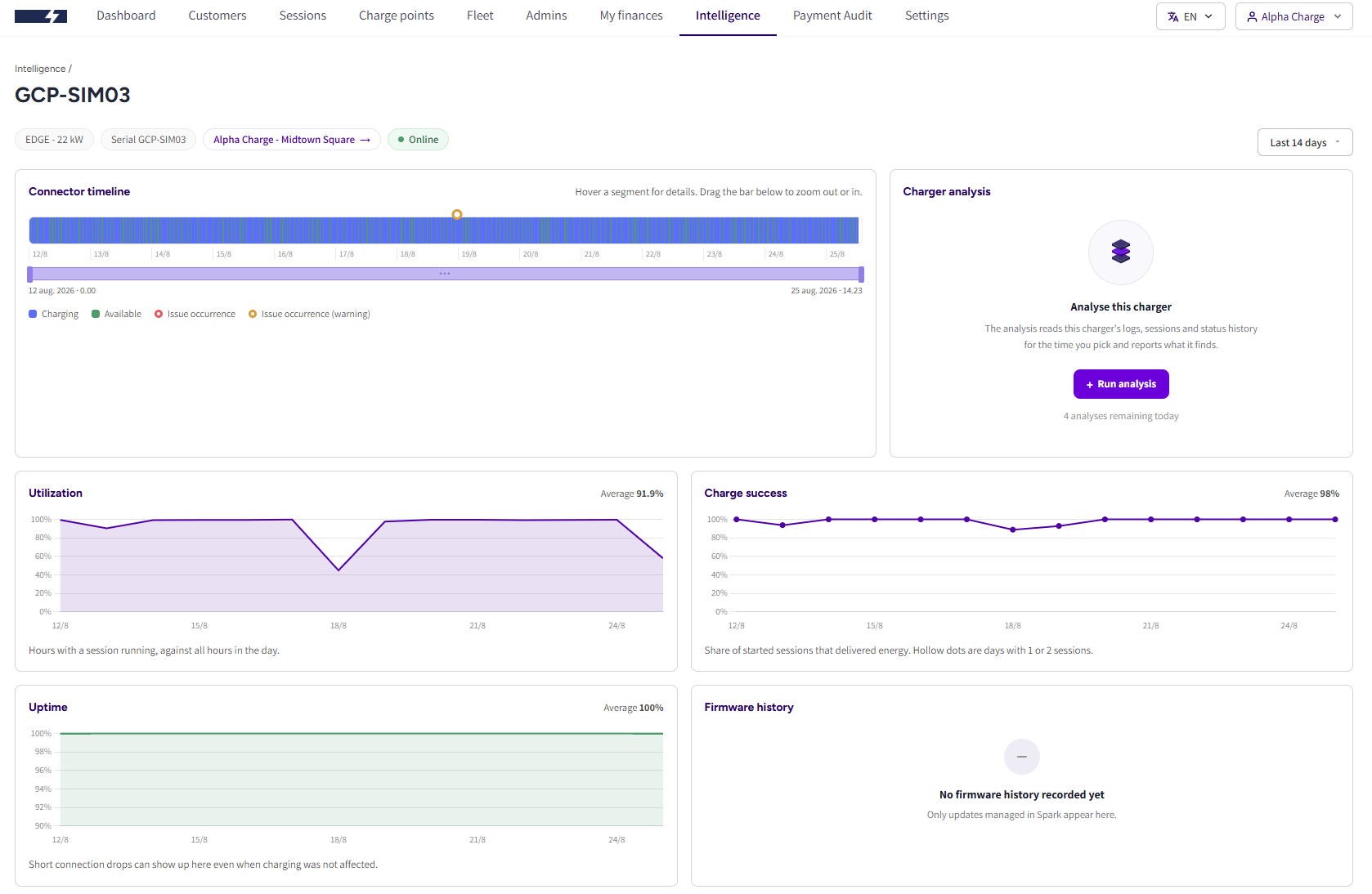The image size is (1372, 894).
Task: Click the minus icon in Firmware history
Action: point(1022,757)
